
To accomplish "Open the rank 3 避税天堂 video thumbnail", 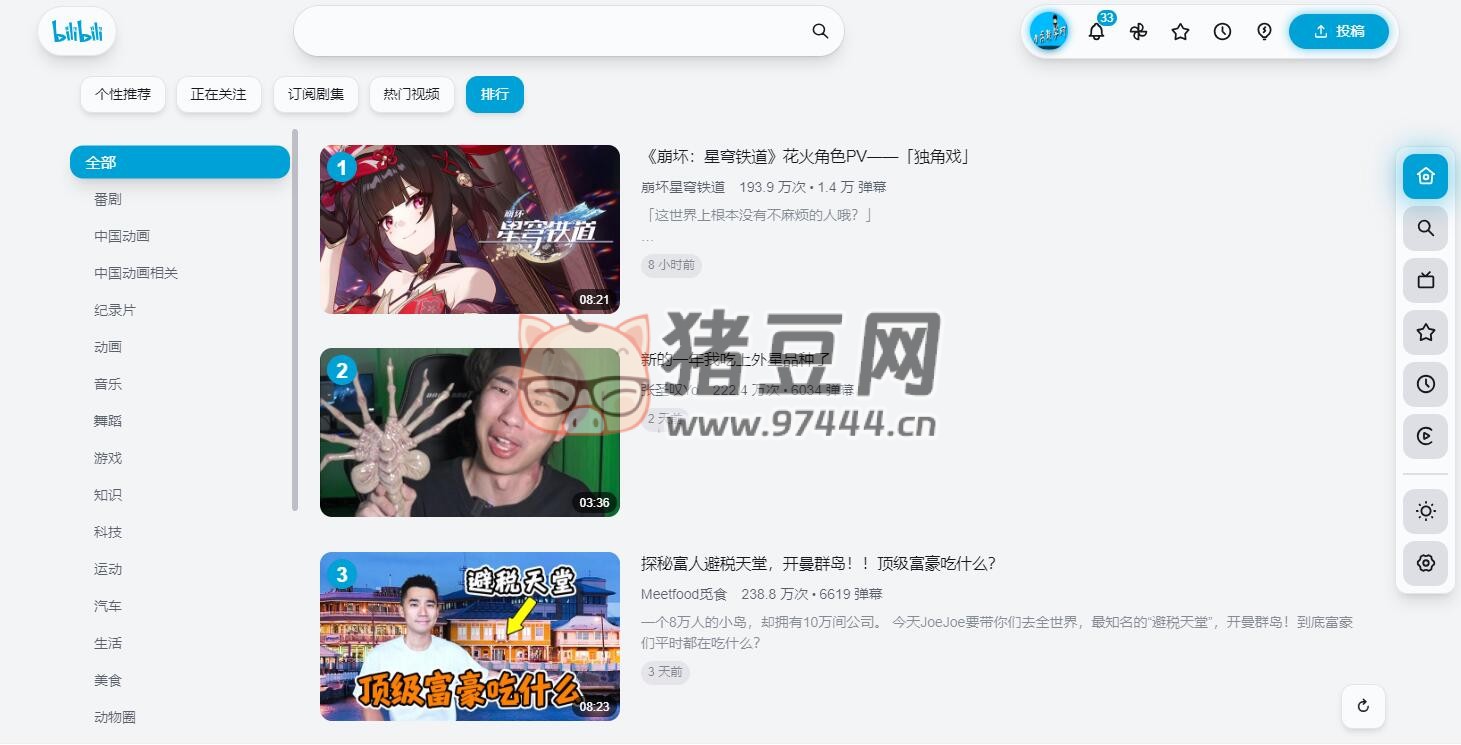I will click(x=470, y=636).
